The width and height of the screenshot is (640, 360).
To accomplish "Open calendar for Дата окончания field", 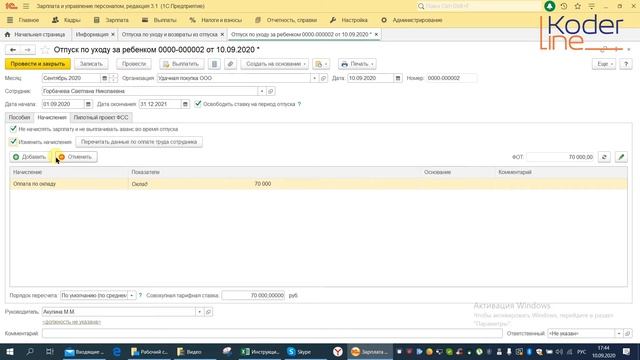I will (185, 104).
